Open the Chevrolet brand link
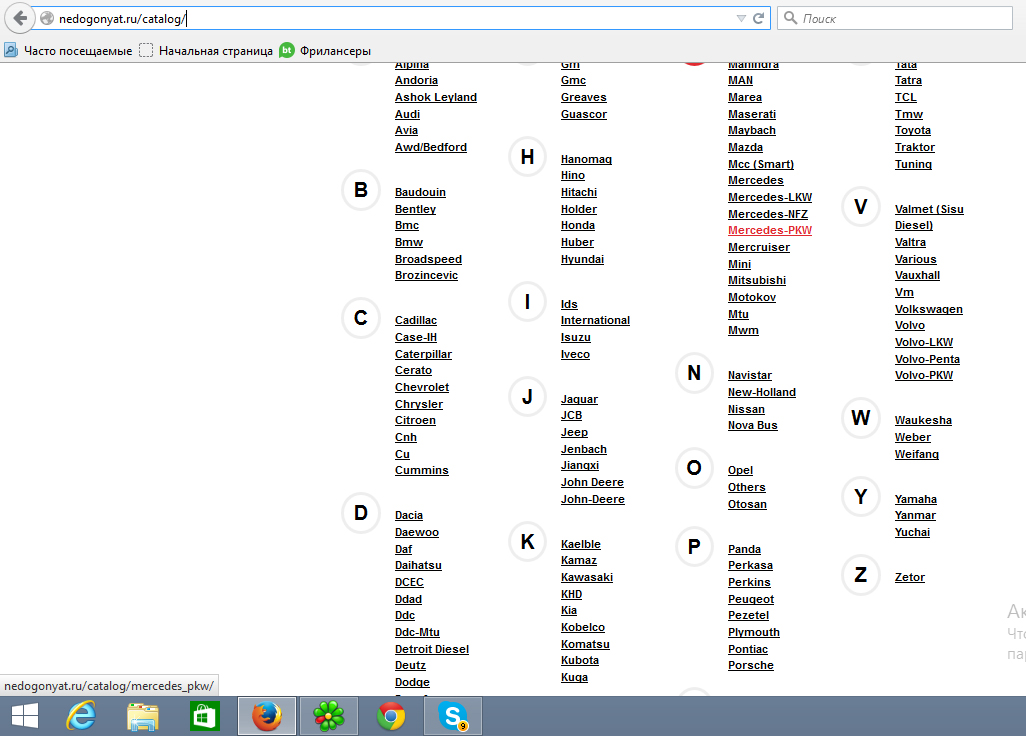This screenshot has width=1026, height=736. pyautogui.click(x=421, y=387)
